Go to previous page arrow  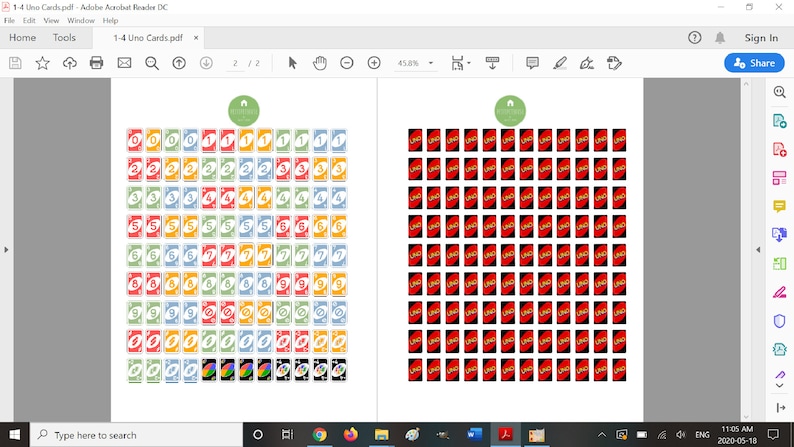pos(179,63)
